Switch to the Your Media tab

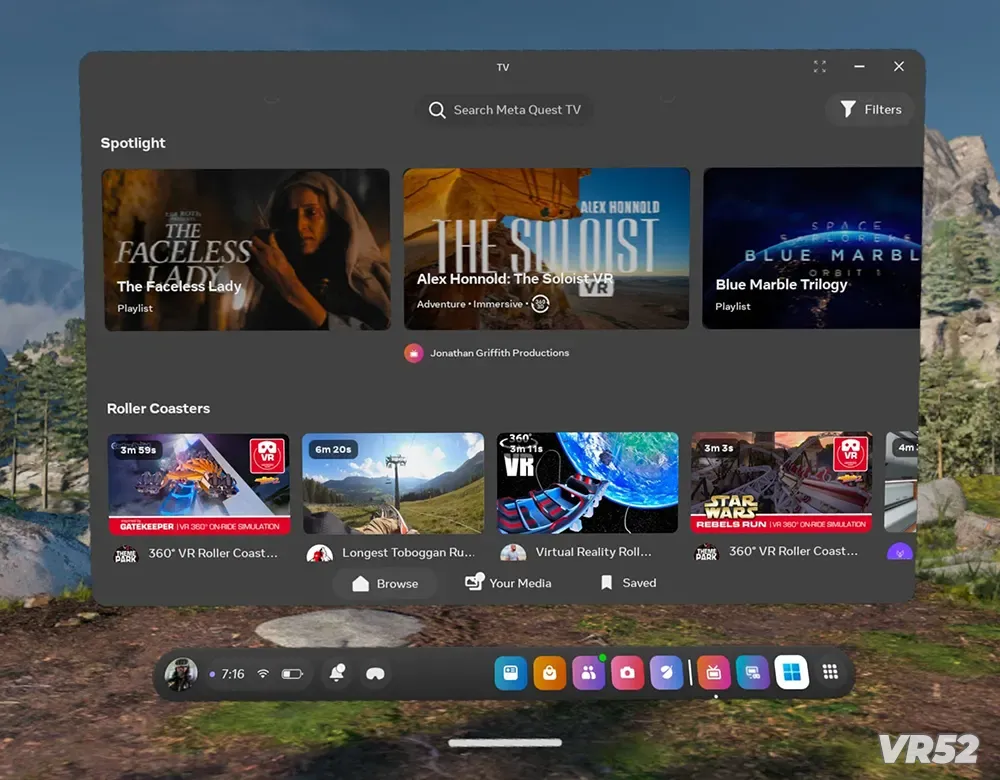(x=508, y=583)
